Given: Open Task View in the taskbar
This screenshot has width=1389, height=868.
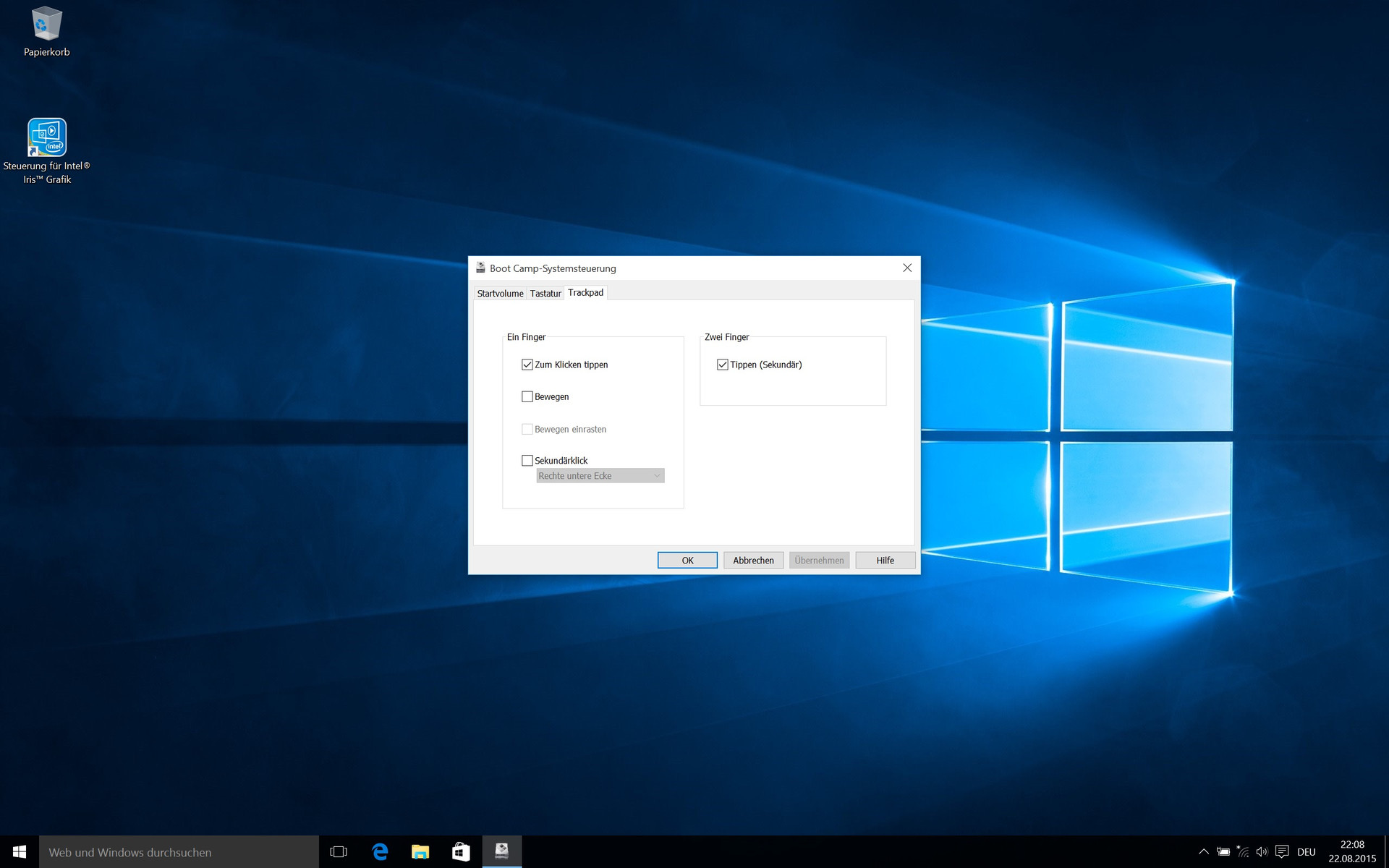Looking at the screenshot, I should coord(339,852).
